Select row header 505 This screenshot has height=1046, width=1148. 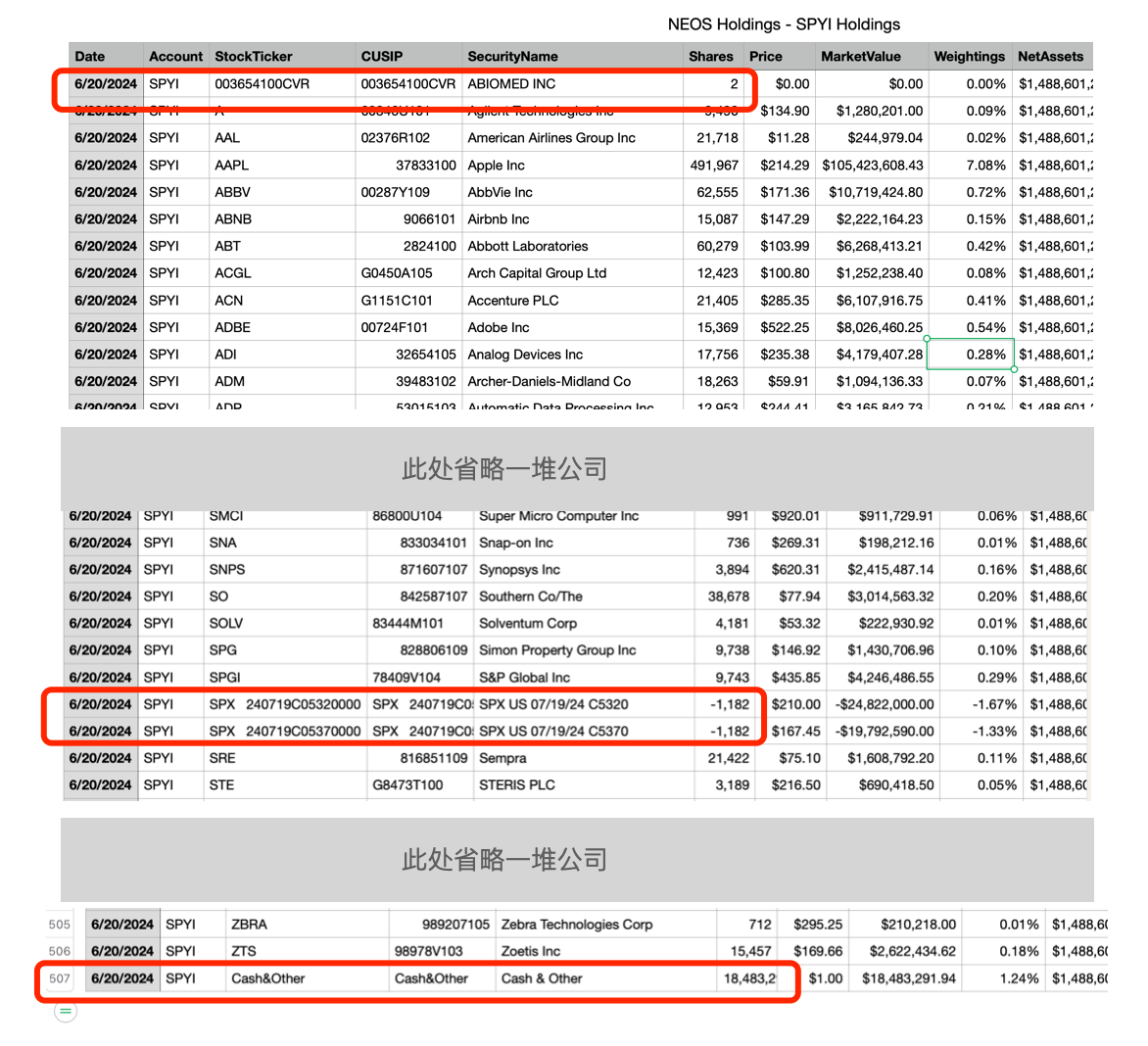tap(60, 925)
